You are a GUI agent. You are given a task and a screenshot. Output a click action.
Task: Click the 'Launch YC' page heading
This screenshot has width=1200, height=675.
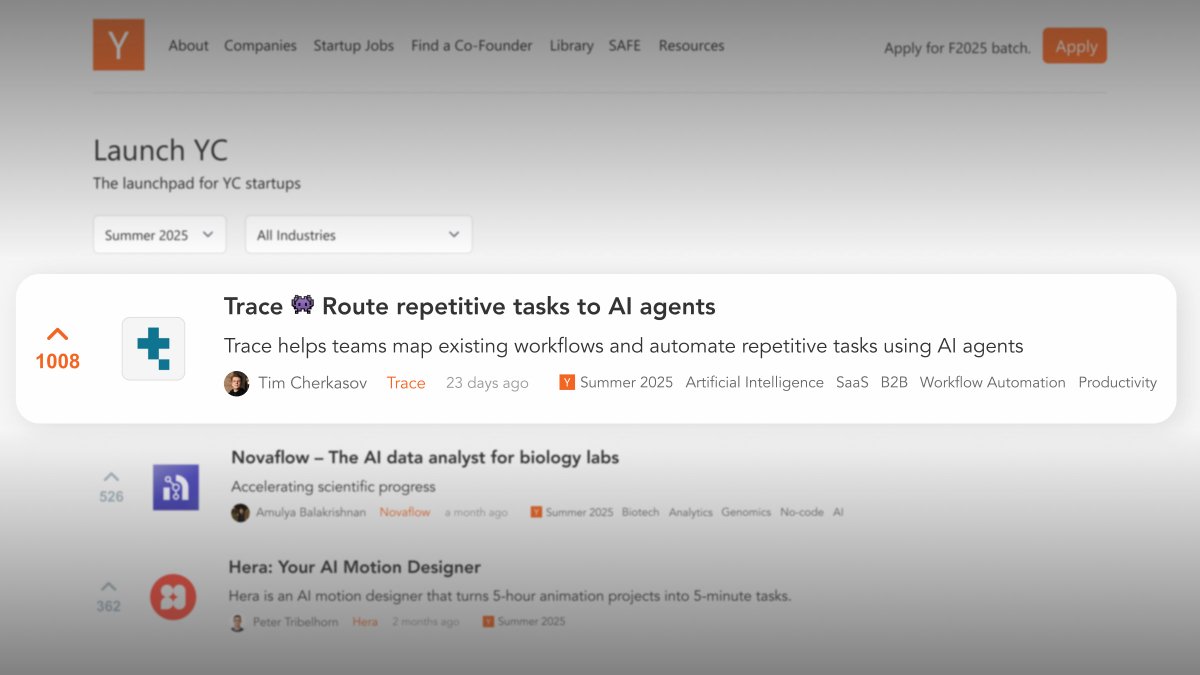click(x=161, y=151)
